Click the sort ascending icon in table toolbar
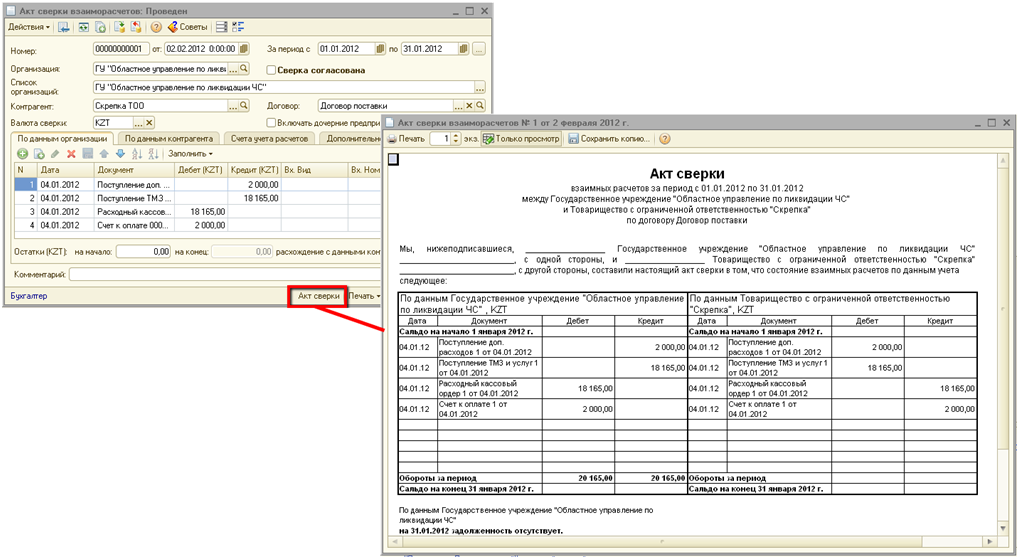 point(137,154)
